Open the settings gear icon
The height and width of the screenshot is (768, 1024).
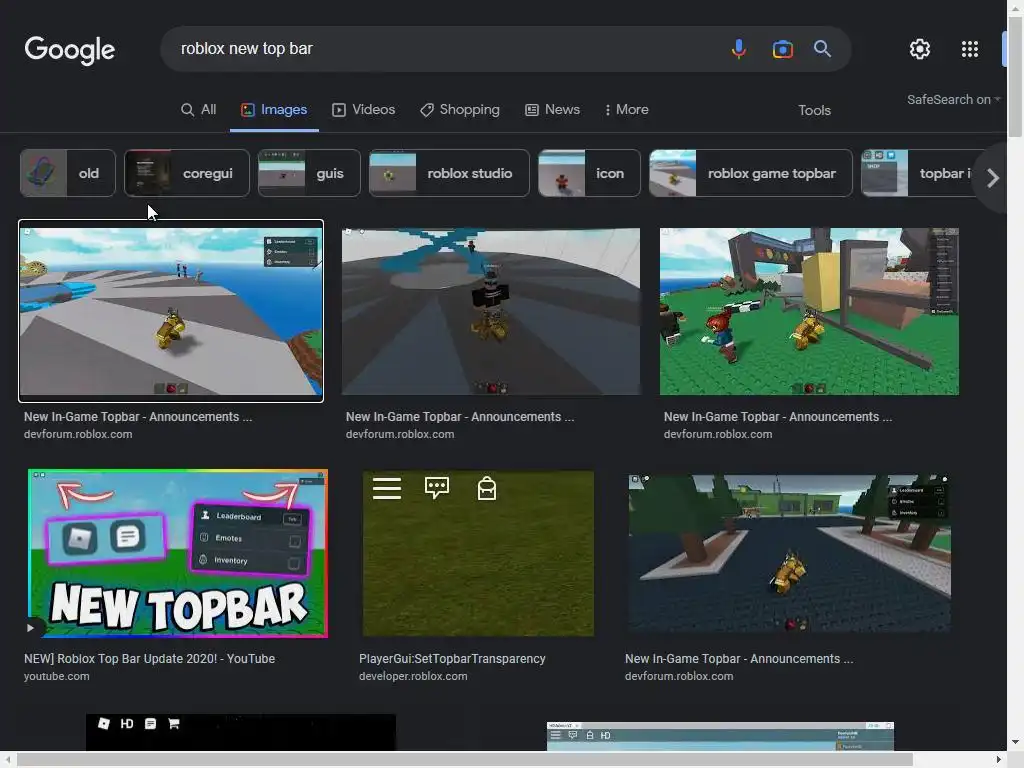pyautogui.click(x=920, y=49)
